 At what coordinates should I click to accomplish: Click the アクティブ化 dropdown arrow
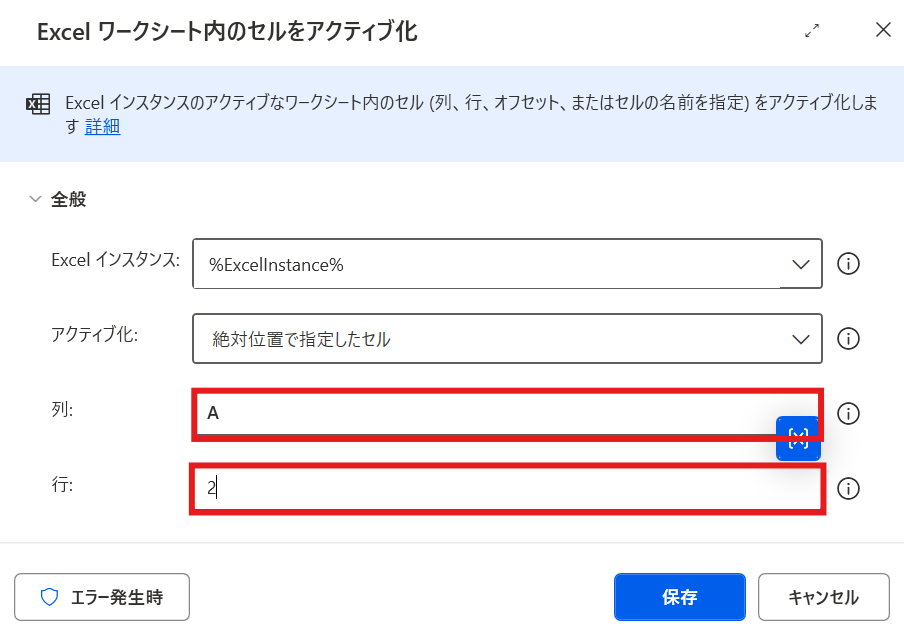(800, 339)
